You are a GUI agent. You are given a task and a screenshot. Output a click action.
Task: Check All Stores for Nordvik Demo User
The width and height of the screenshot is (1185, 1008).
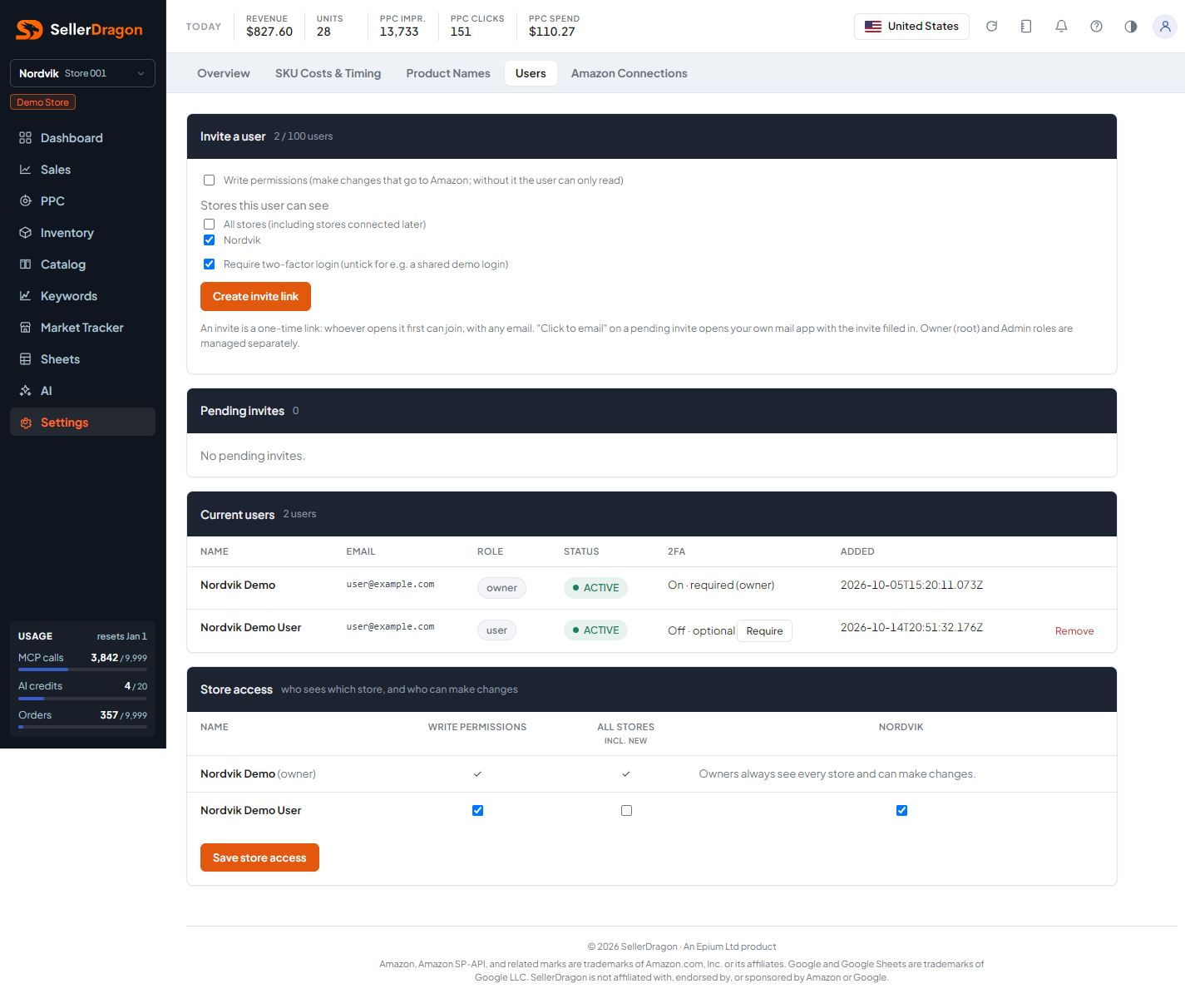coord(626,811)
